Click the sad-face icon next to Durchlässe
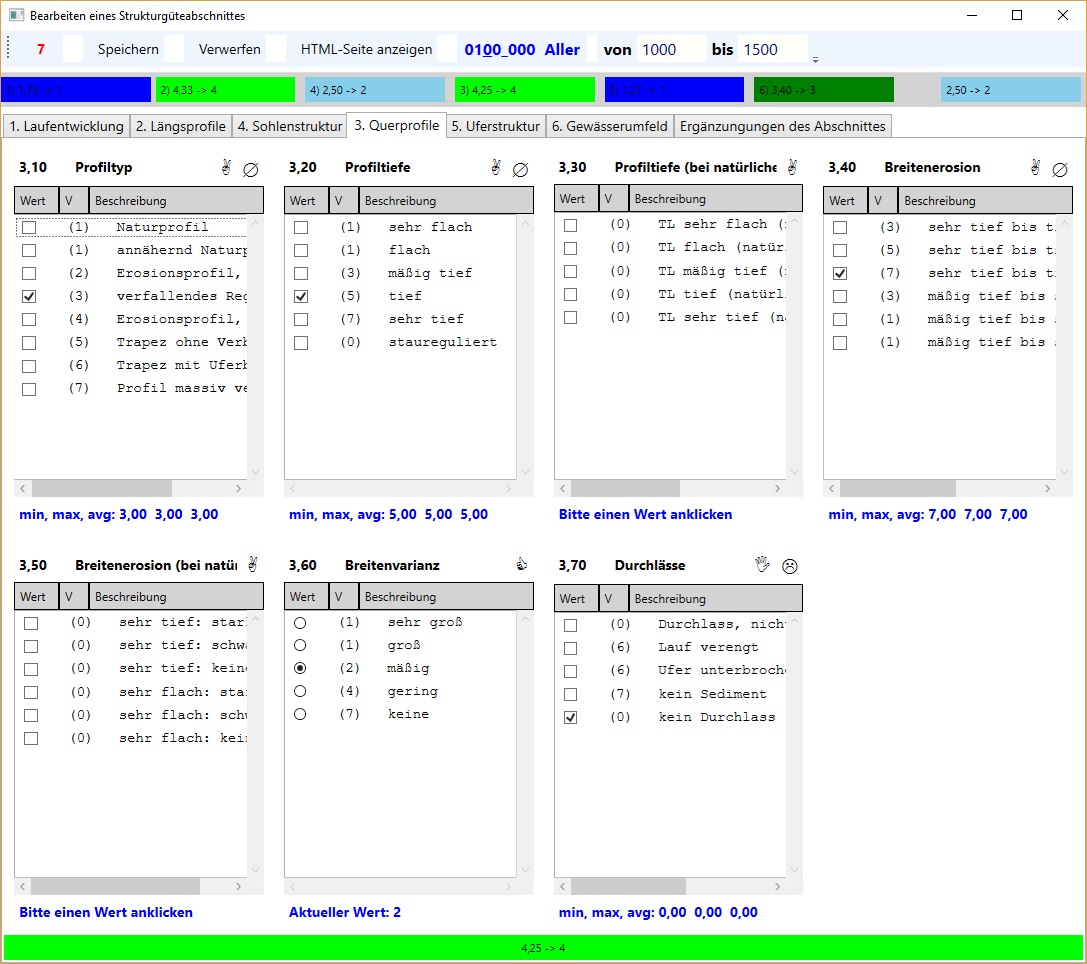This screenshot has width=1087, height=964. click(x=790, y=566)
